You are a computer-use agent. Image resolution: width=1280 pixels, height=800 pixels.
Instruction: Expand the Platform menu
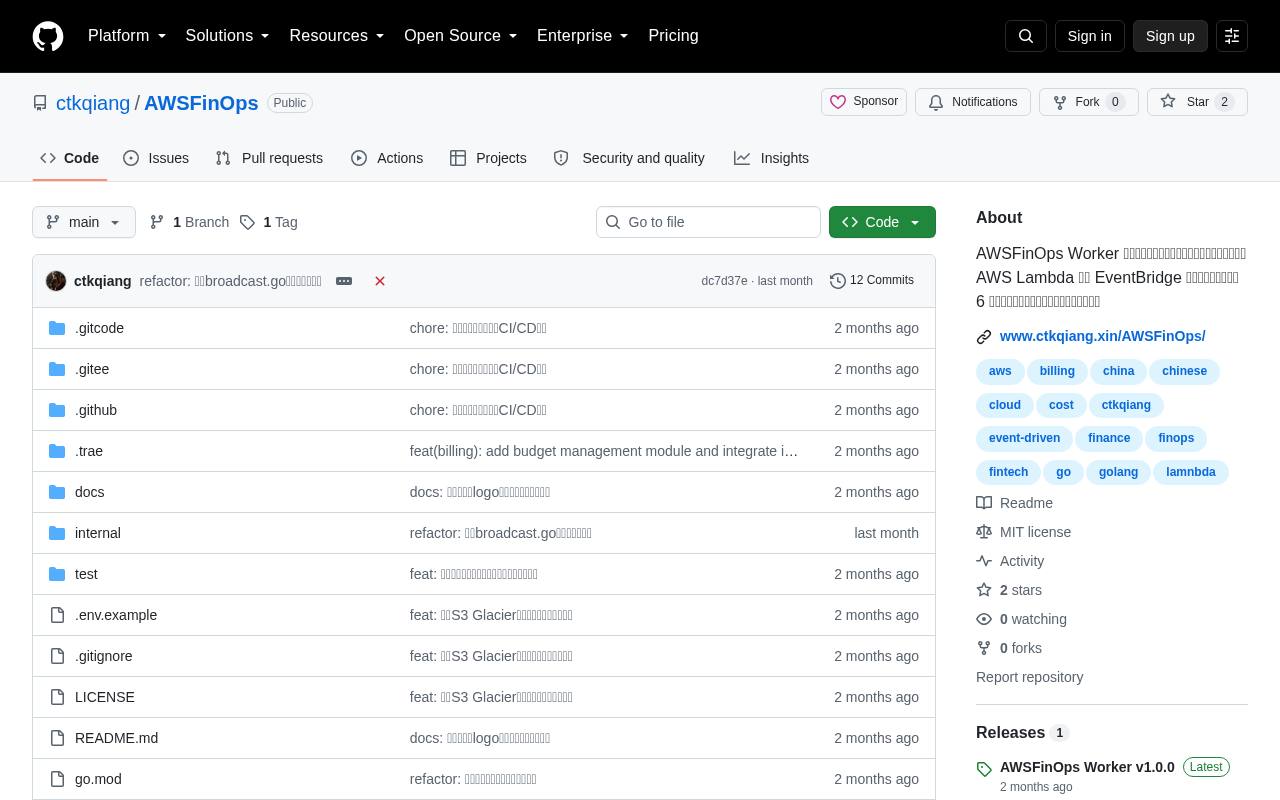(x=127, y=36)
